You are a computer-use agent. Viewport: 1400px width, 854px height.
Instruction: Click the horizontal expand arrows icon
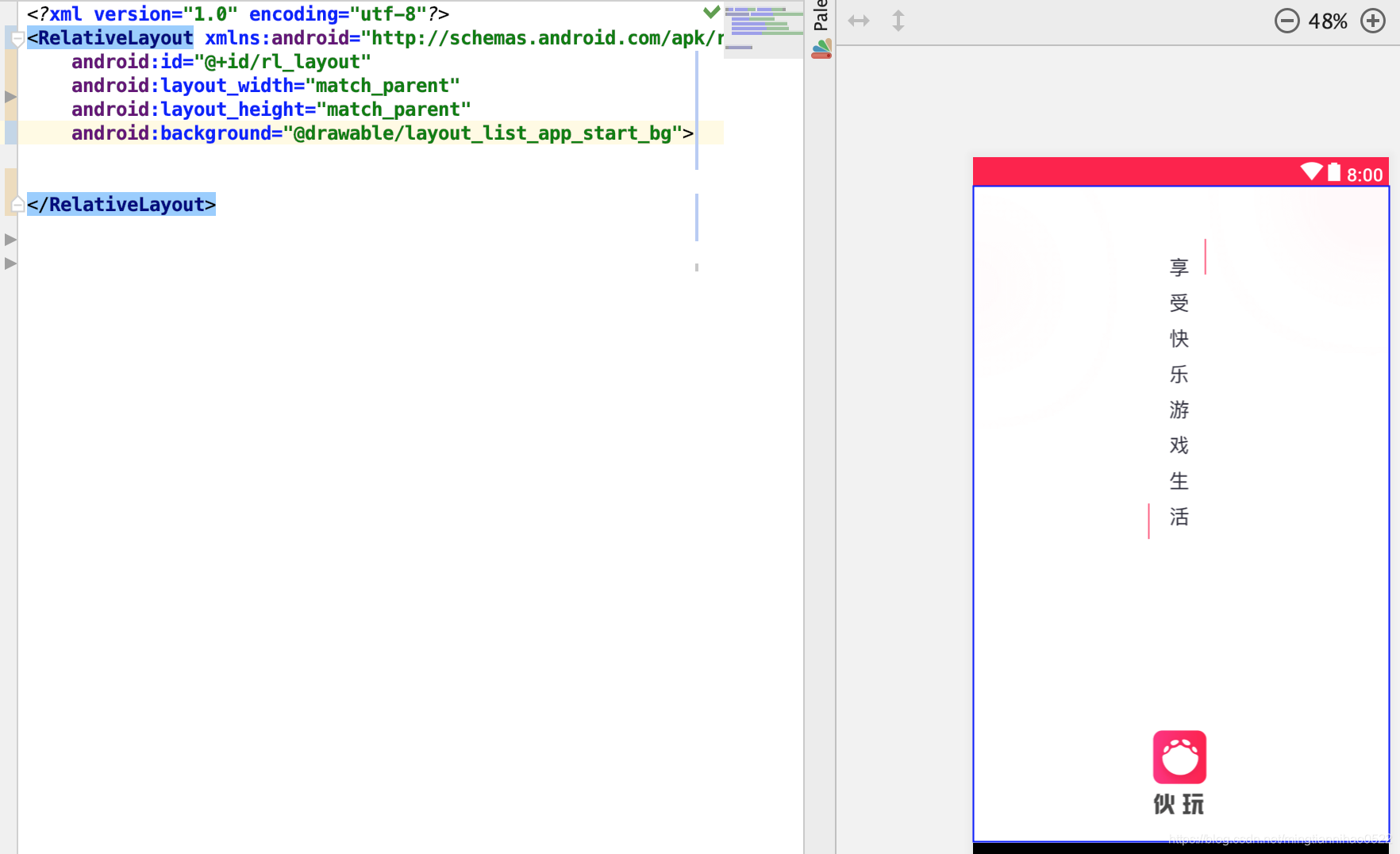tap(859, 21)
